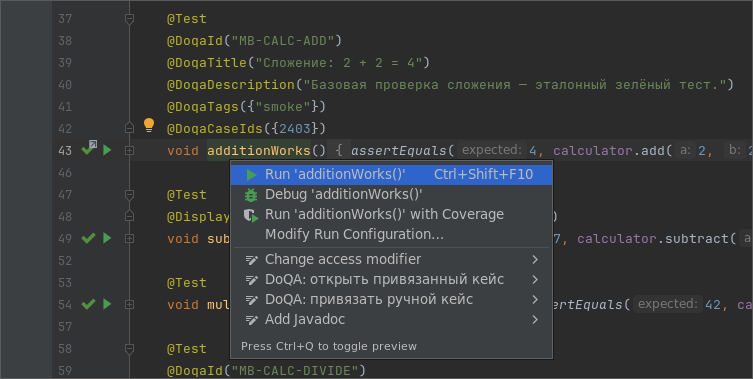Click fold end marker on line 48
The width and height of the screenshot is (753, 379).
(129, 216)
